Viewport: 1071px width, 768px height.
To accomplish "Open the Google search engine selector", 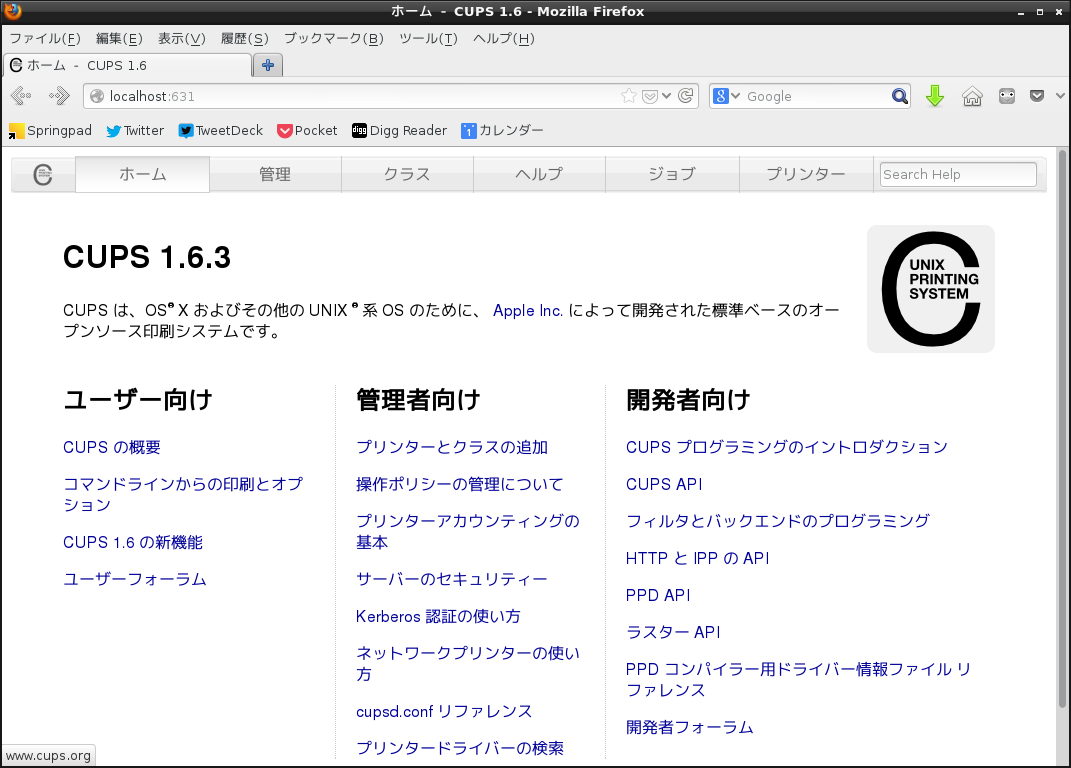I will coord(727,96).
